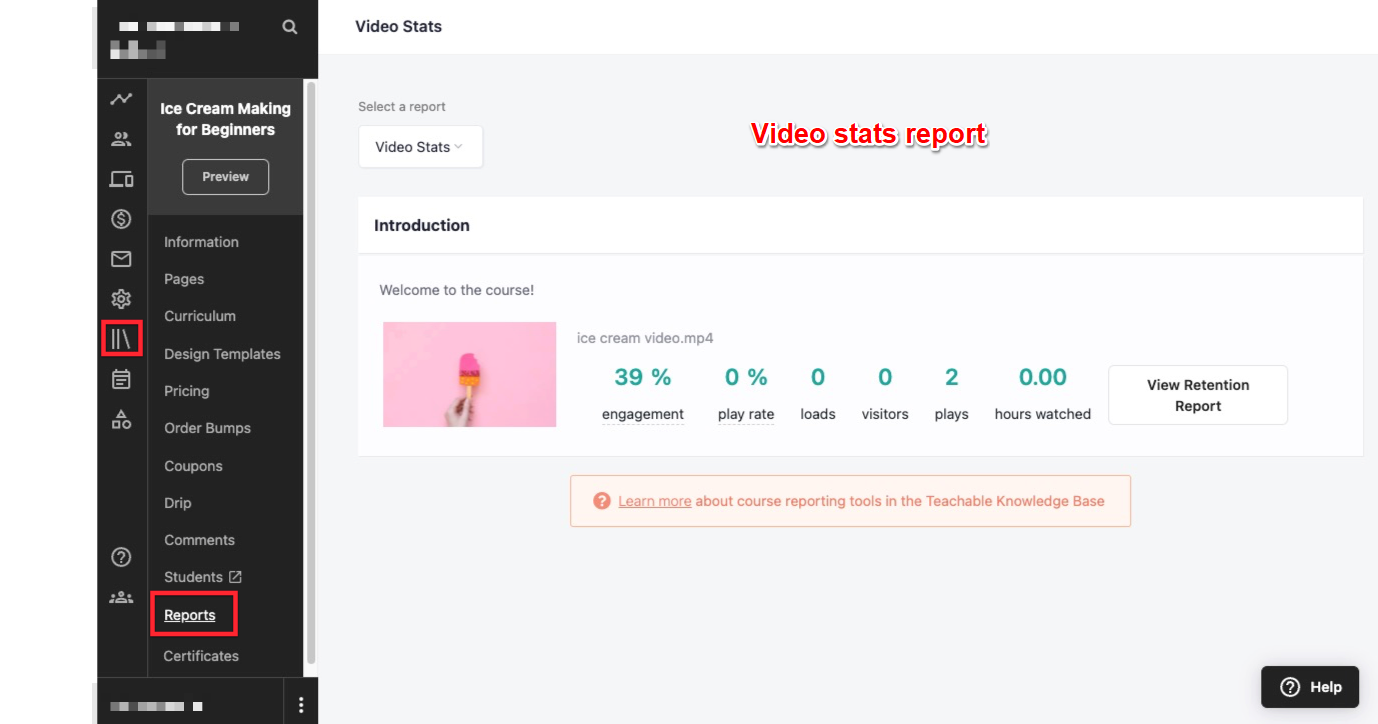Open Sales via the dollar icon

coord(121,218)
